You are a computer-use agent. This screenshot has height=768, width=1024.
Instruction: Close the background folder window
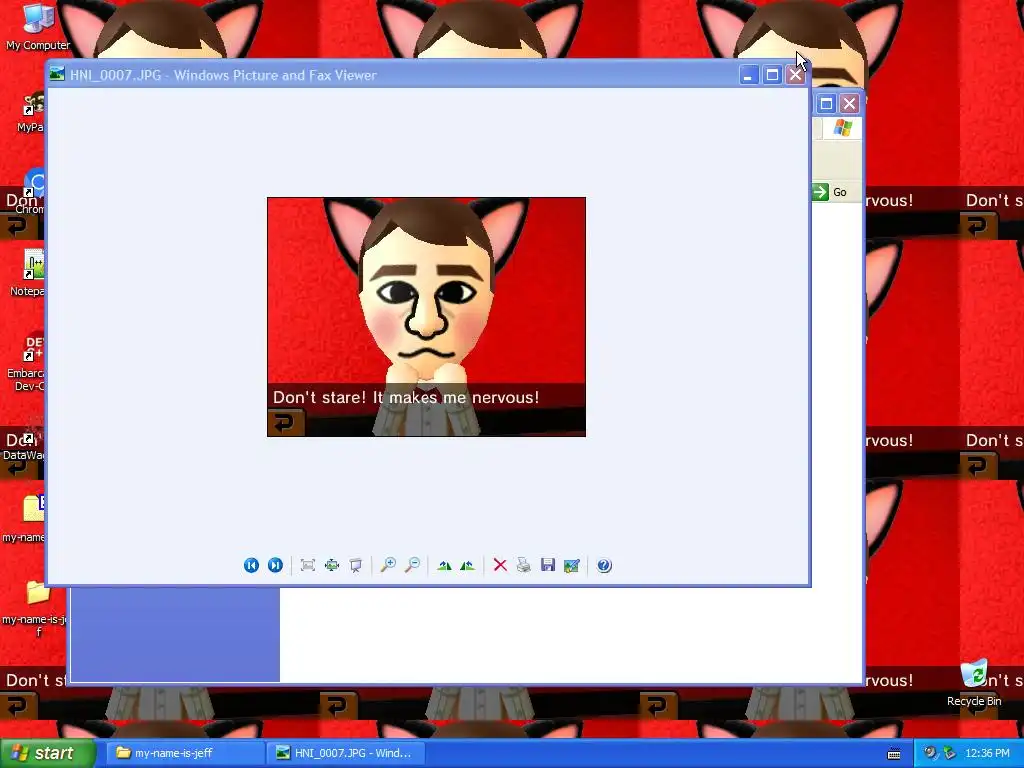[850, 103]
